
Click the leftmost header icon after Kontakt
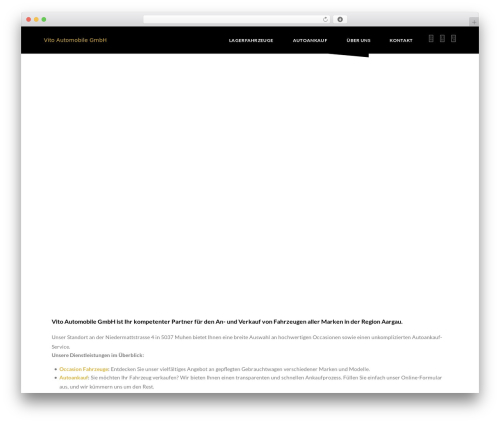pyautogui.click(x=431, y=39)
